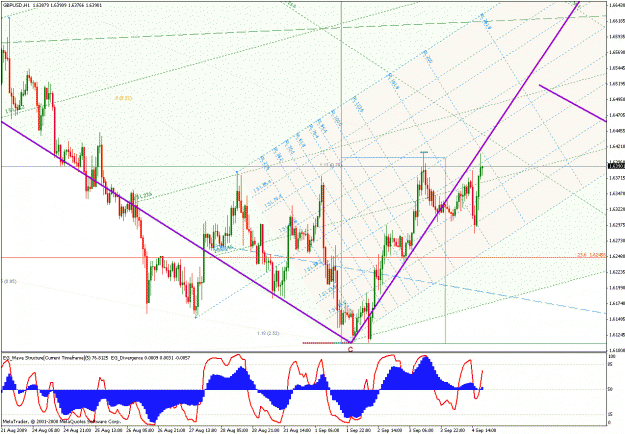Click the orange wave label in upper chart

123,98
